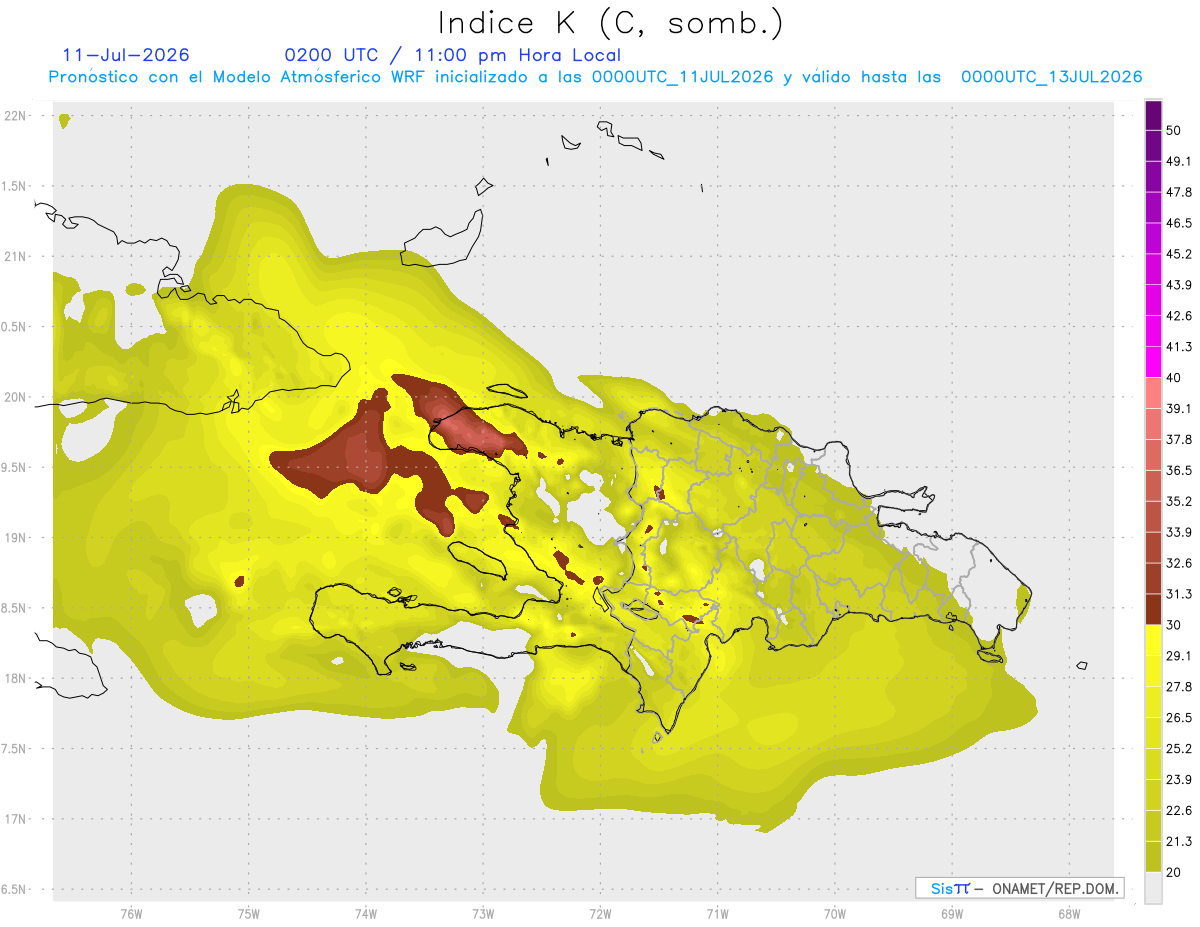Click the legend value "23.9"
Viewport: 1200px width, 927px height.
coord(1179,780)
